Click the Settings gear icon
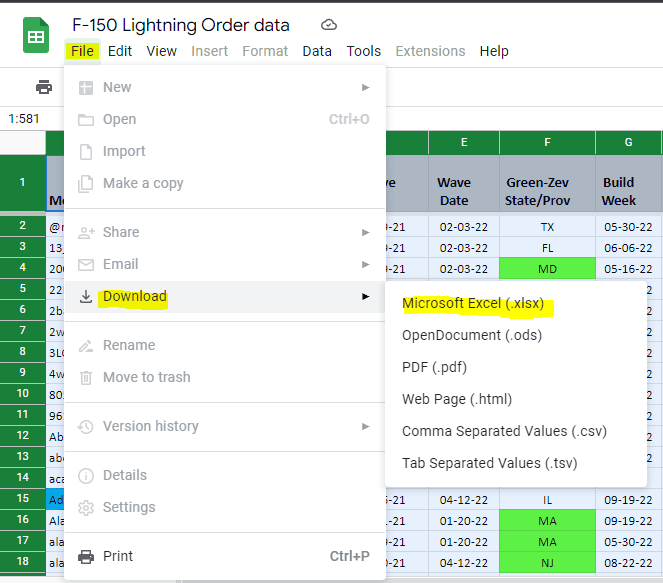663x583 pixels. pos(86,507)
